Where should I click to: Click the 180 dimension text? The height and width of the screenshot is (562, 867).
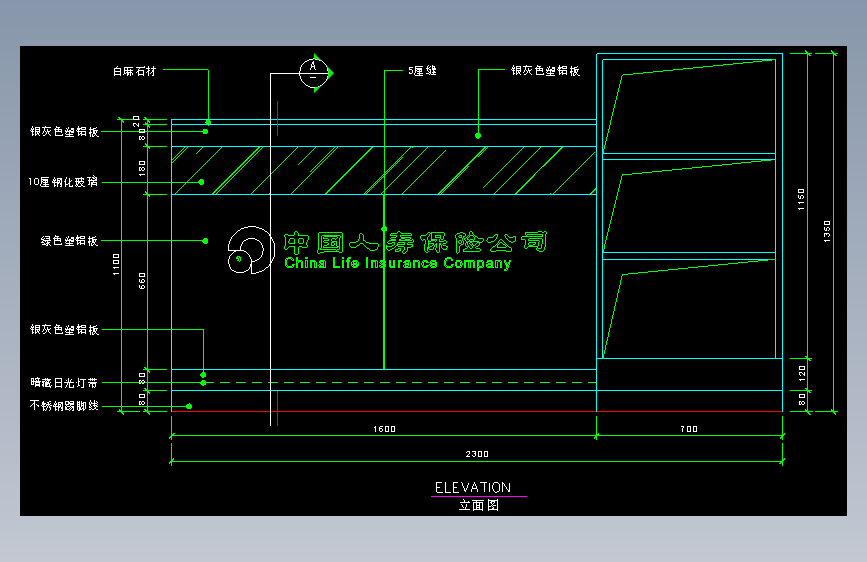[x=142, y=168]
